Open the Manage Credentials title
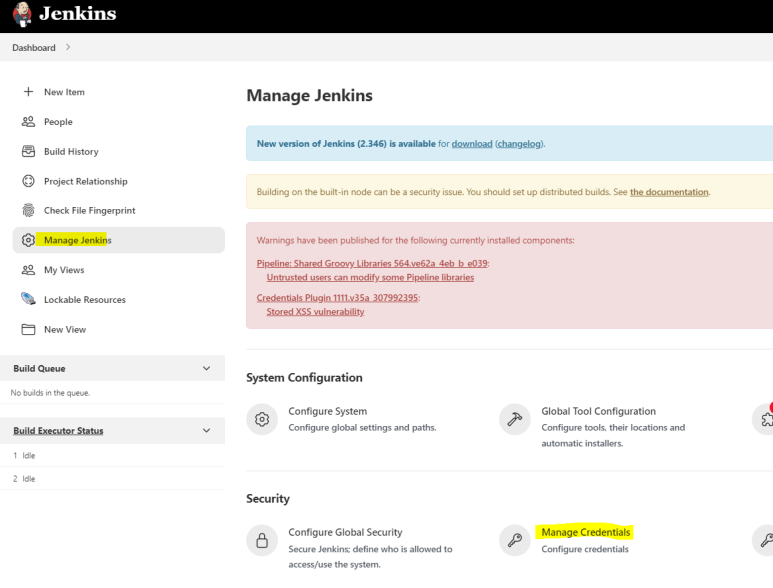Image resolution: width=773 pixels, height=588 pixels. pos(586,532)
